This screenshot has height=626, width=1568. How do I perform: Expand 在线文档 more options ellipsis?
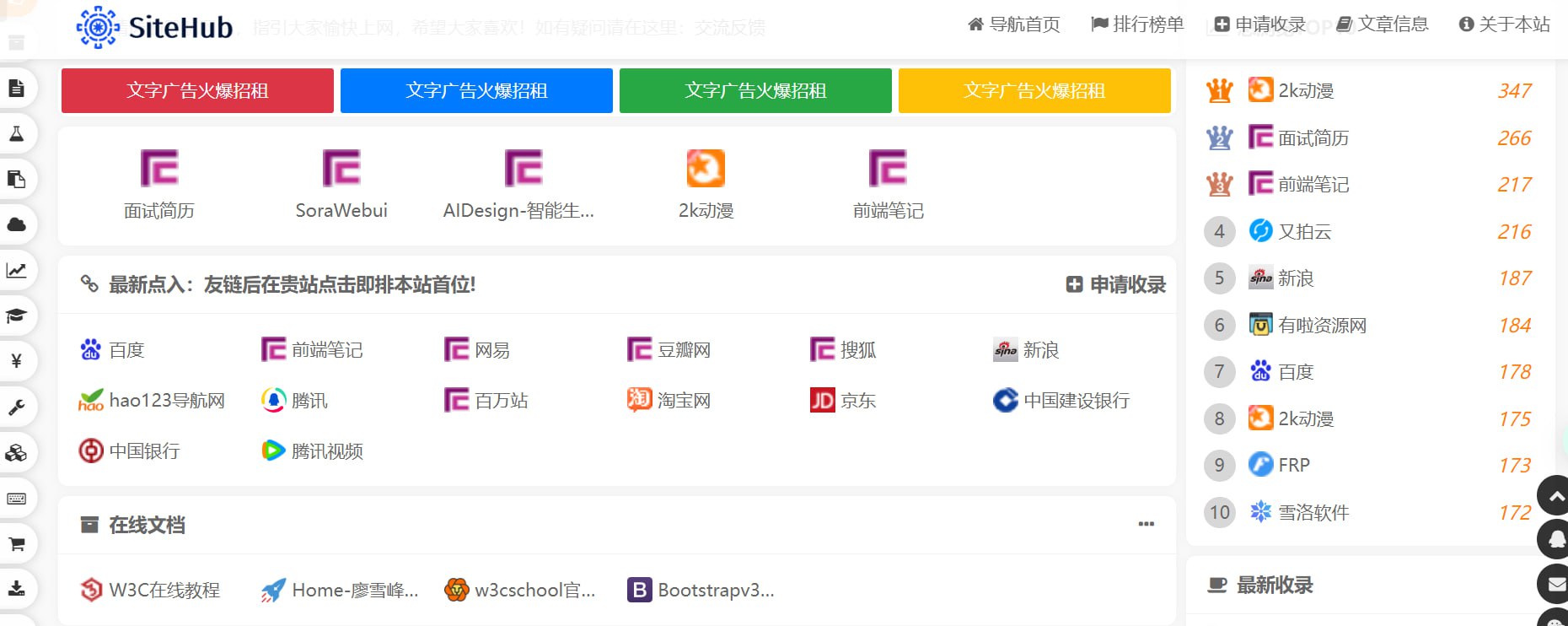[1146, 524]
